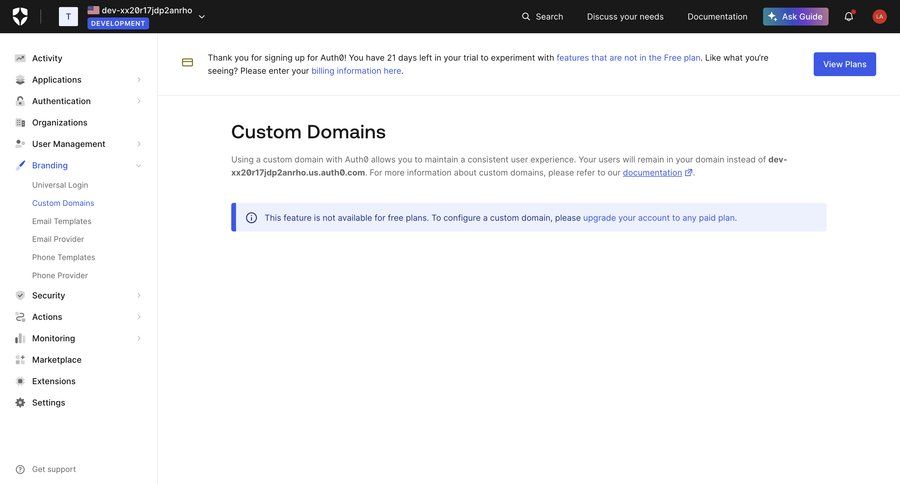Image resolution: width=900 pixels, height=484 pixels.
Task: Click the search magnifier icon
Action: pyautogui.click(x=526, y=17)
